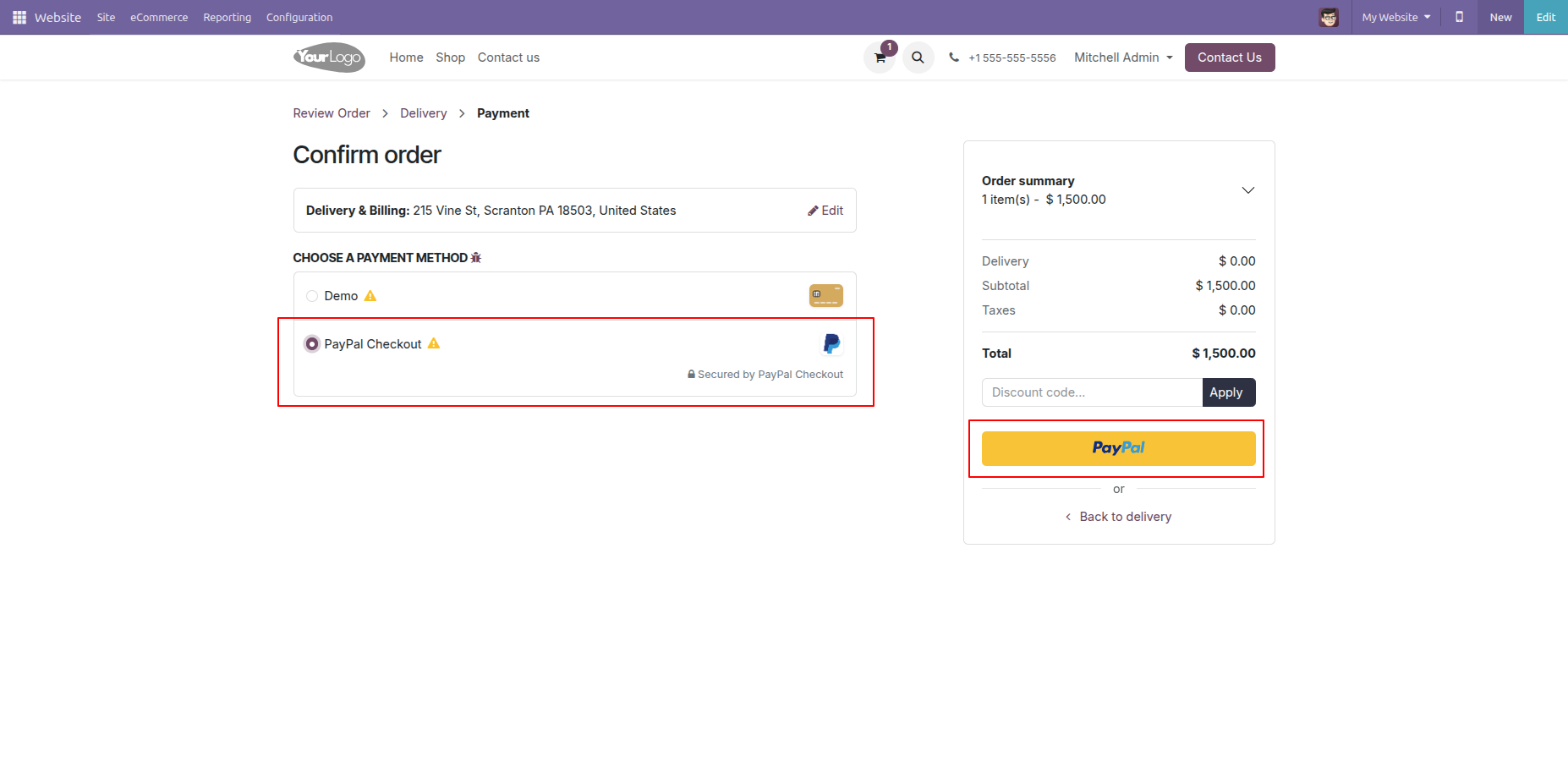Screen dimensions: 1568x784
Task: Select the PayPal Checkout radio button
Action: point(312,344)
